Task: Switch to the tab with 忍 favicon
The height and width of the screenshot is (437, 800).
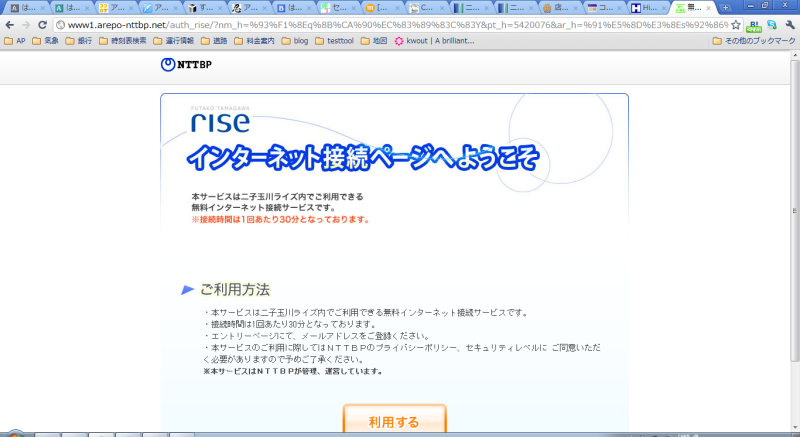Action: (x=247, y=8)
